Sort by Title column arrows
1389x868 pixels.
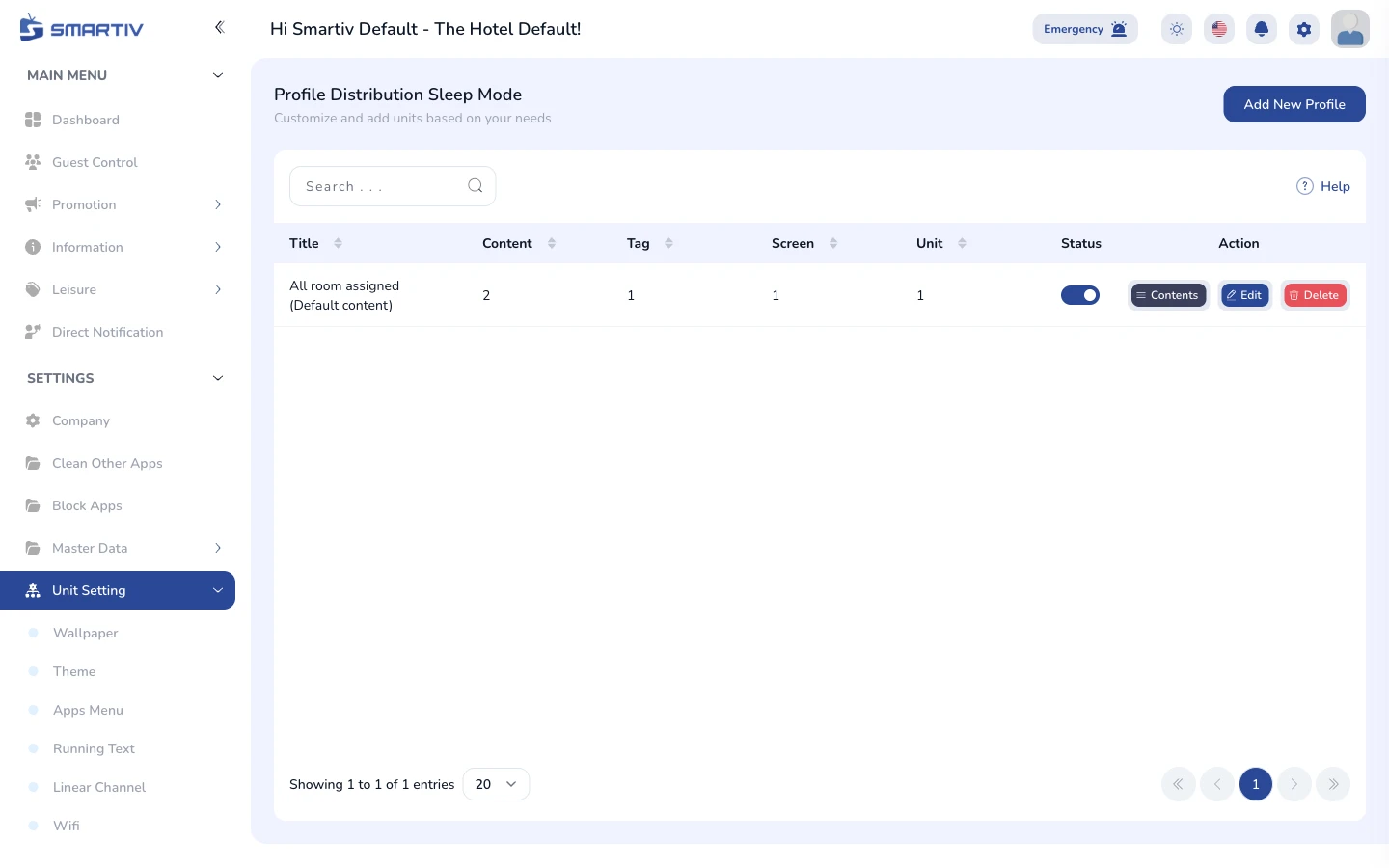tap(339, 243)
